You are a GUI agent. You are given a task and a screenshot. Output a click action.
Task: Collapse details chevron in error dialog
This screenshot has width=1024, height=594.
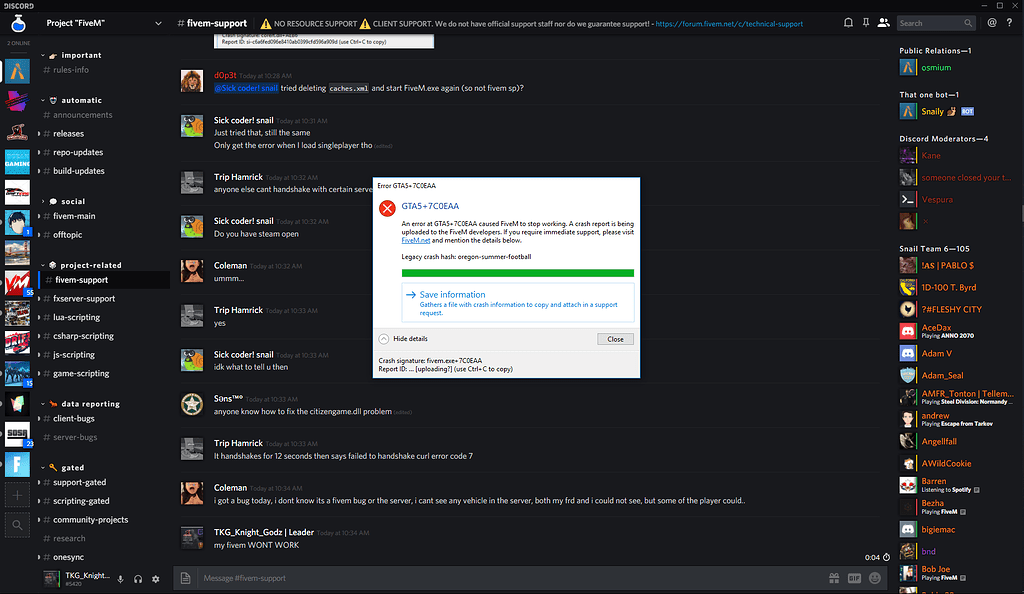(384, 339)
